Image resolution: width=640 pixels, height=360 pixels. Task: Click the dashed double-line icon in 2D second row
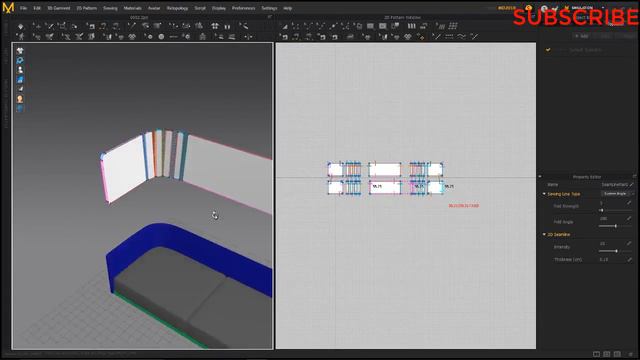449,37
